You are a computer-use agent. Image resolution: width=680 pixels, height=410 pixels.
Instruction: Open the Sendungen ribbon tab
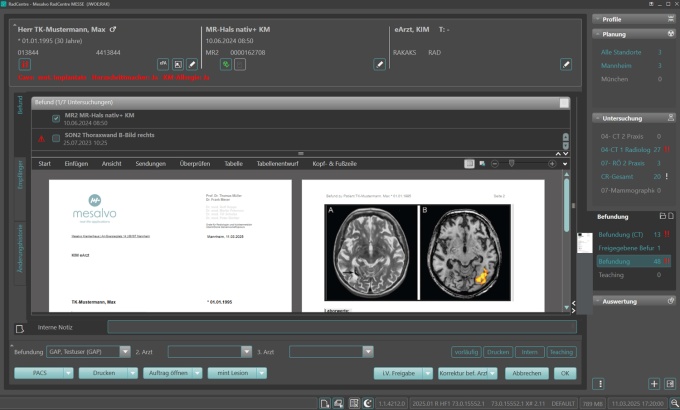(x=150, y=164)
